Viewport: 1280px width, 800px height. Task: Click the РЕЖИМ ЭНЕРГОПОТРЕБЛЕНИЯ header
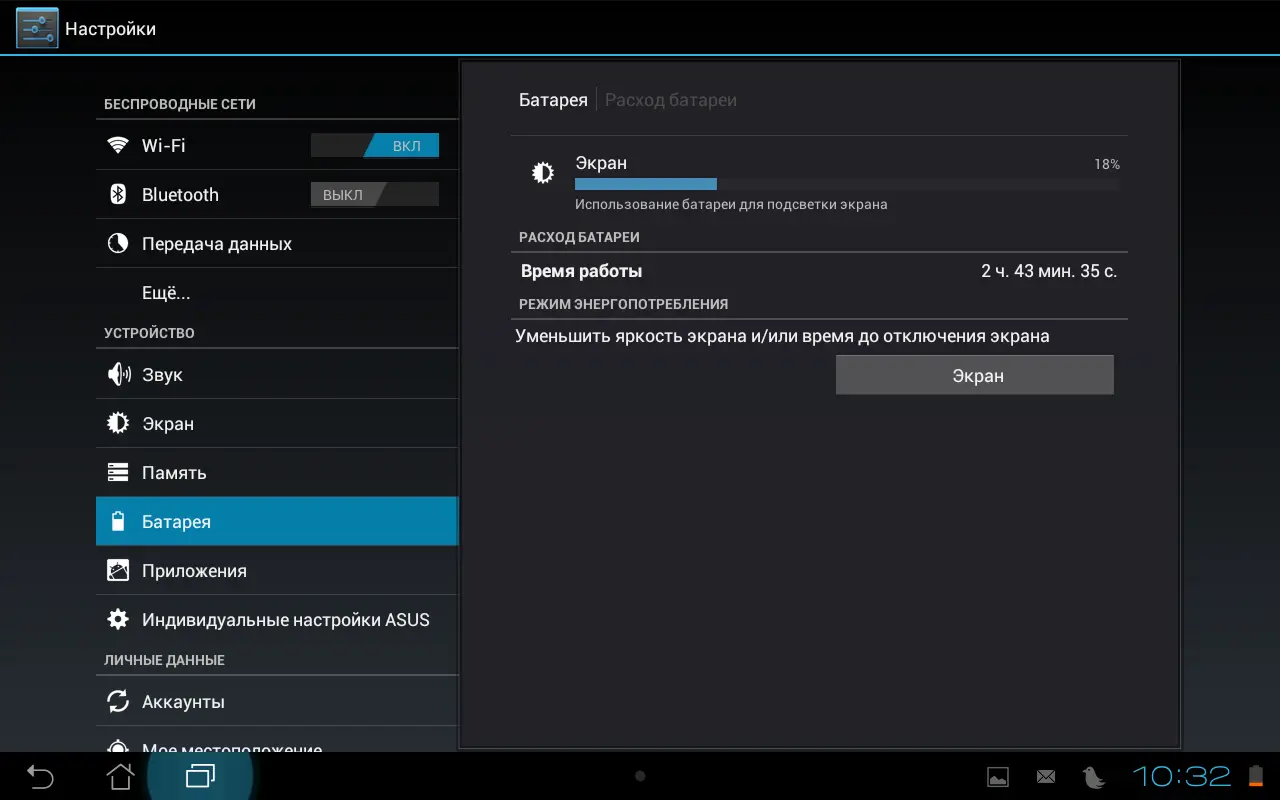(x=623, y=304)
